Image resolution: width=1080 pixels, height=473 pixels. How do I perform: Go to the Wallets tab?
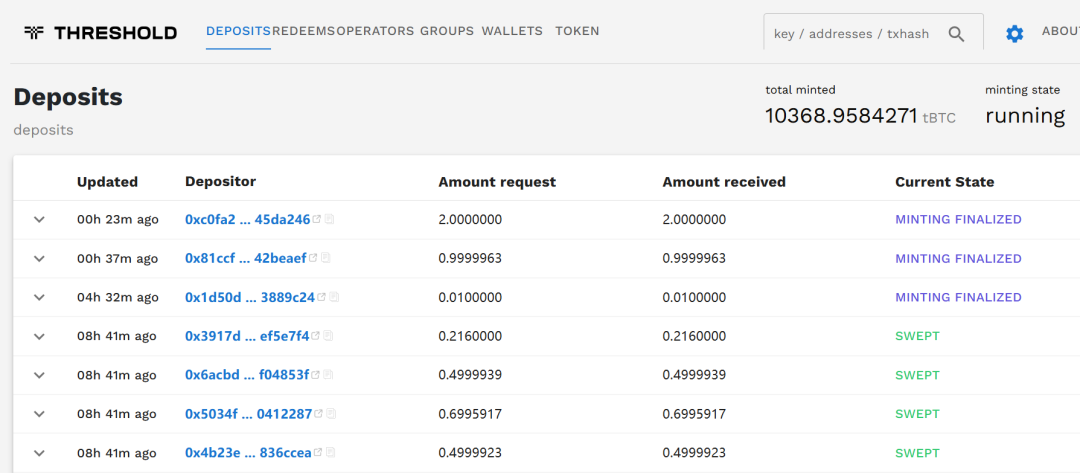pyautogui.click(x=512, y=31)
